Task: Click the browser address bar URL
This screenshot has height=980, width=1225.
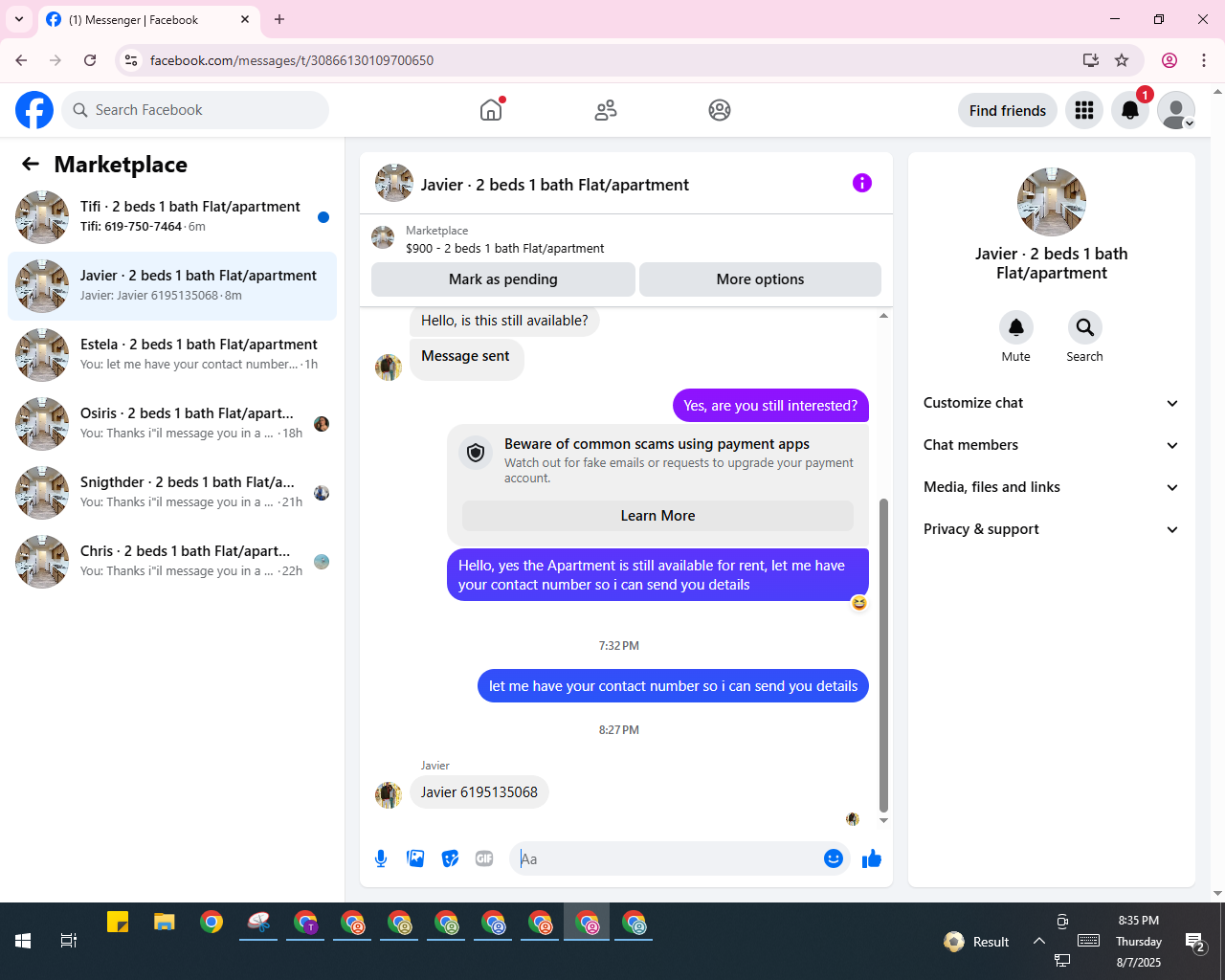Action: click(x=292, y=60)
